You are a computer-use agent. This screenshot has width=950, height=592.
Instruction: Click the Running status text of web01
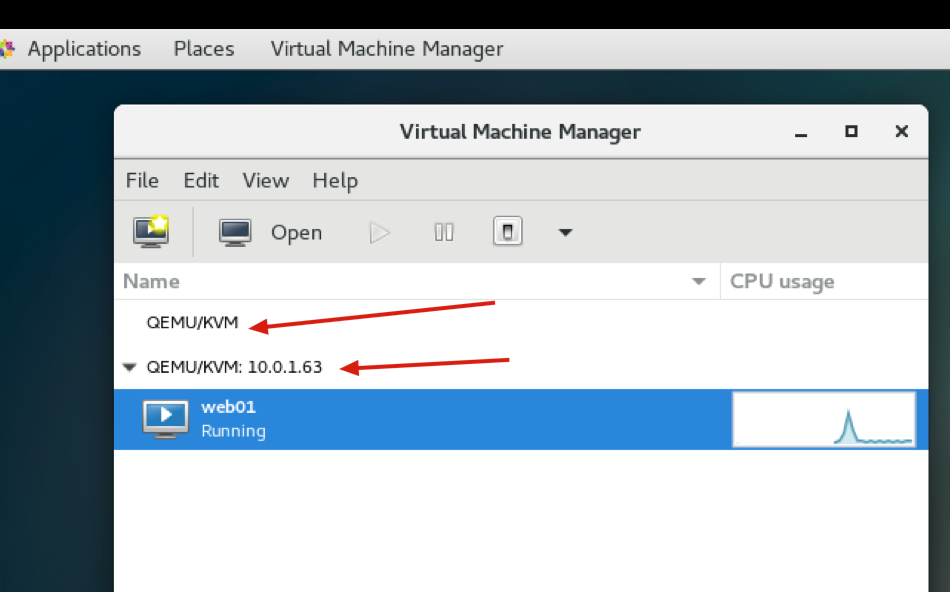pyautogui.click(x=233, y=431)
